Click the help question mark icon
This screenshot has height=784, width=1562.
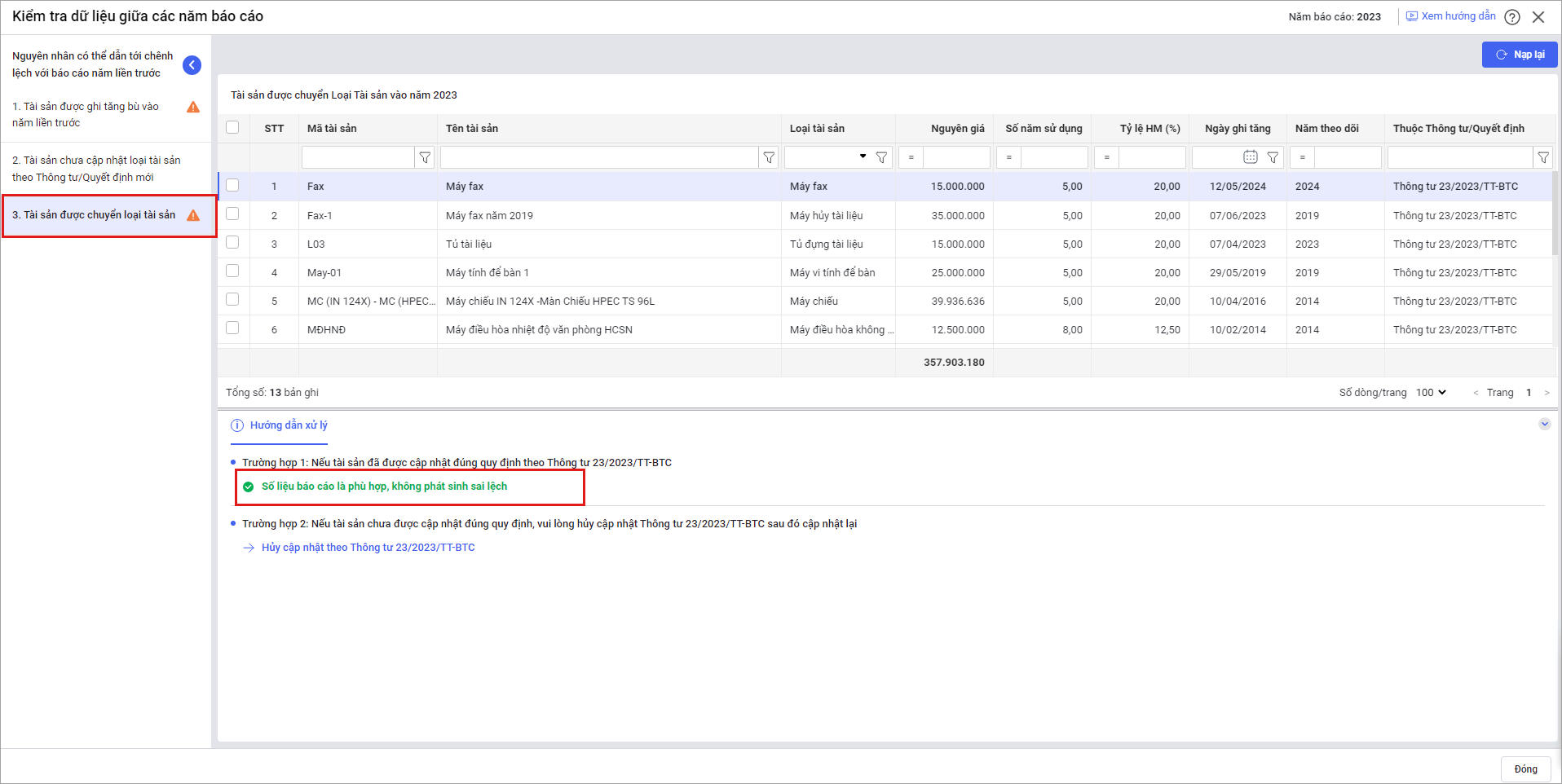tap(1512, 17)
